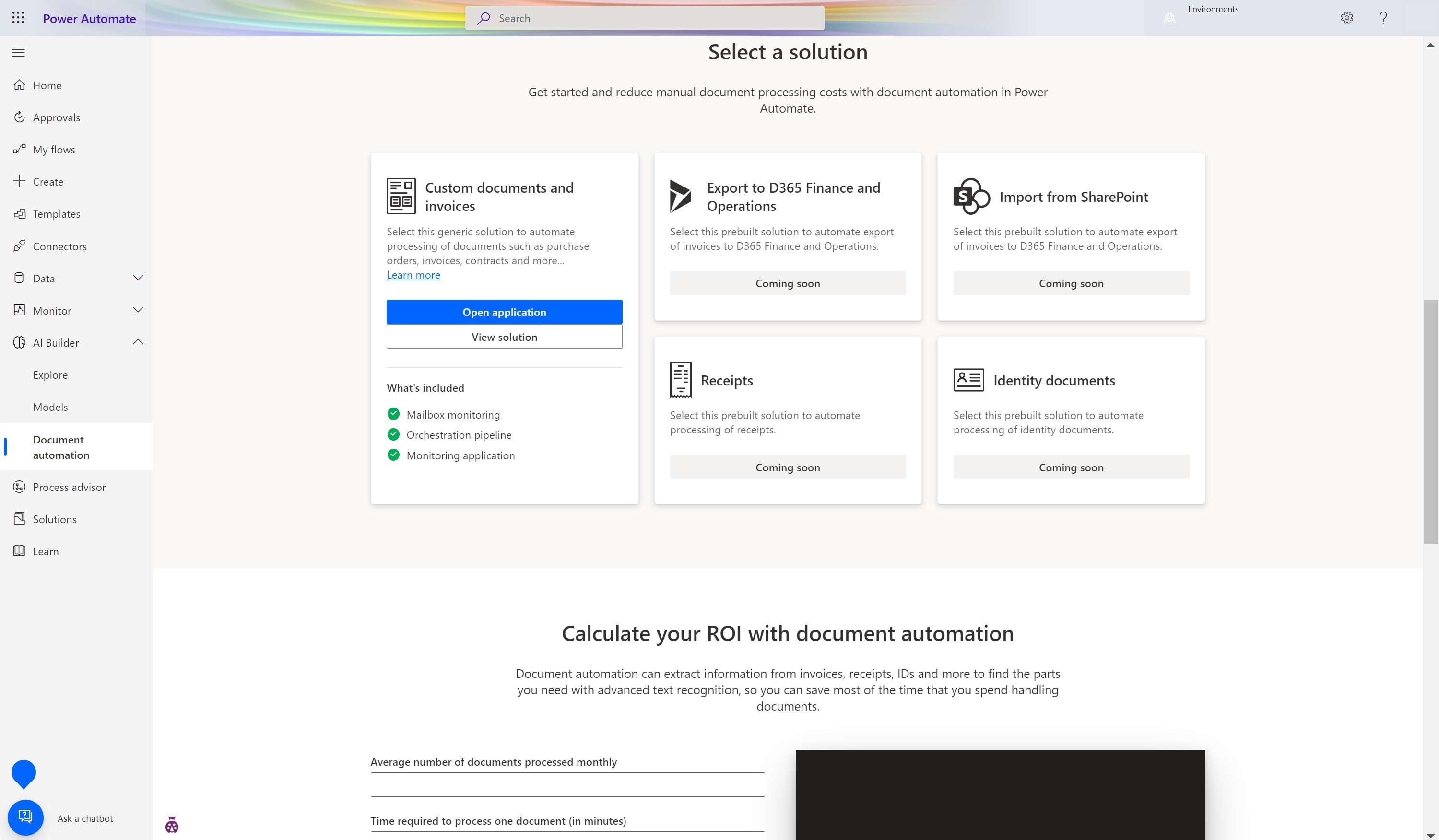Focus the average documents processed monthly field
Image resolution: width=1439 pixels, height=840 pixels.
[x=567, y=785]
